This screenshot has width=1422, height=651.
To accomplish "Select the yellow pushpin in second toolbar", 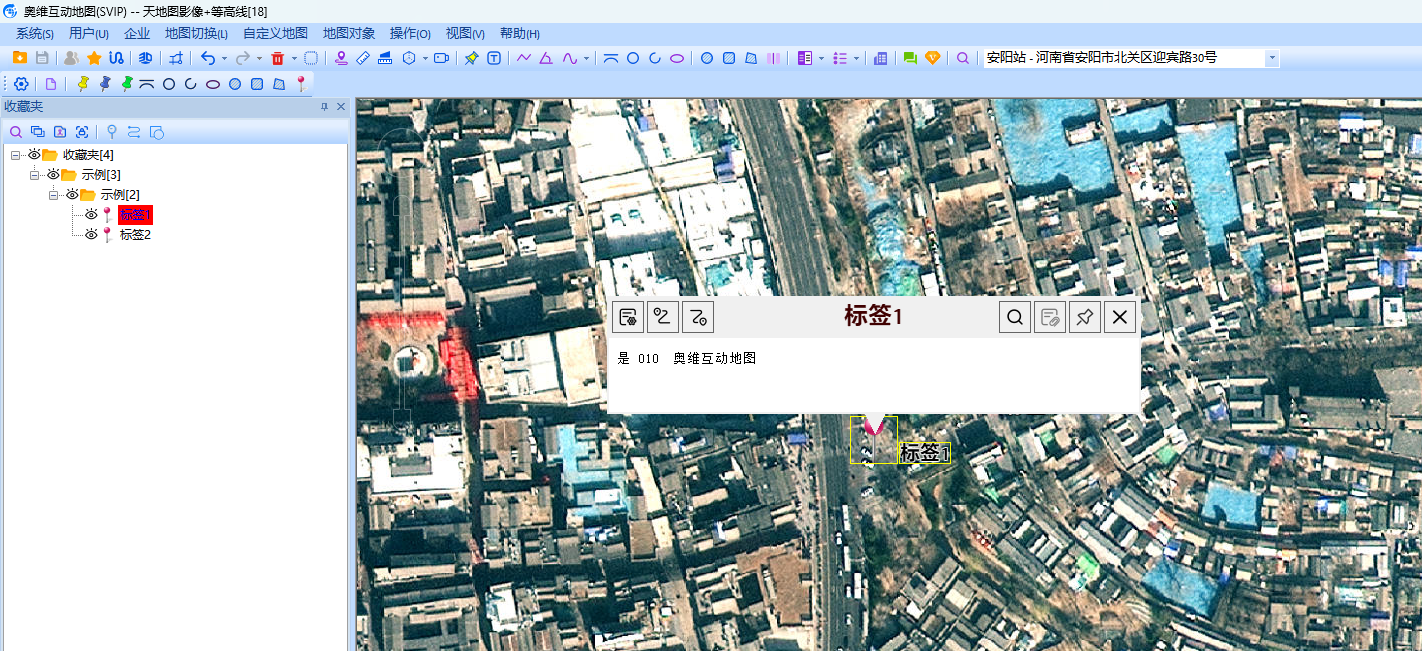I will [x=83, y=84].
